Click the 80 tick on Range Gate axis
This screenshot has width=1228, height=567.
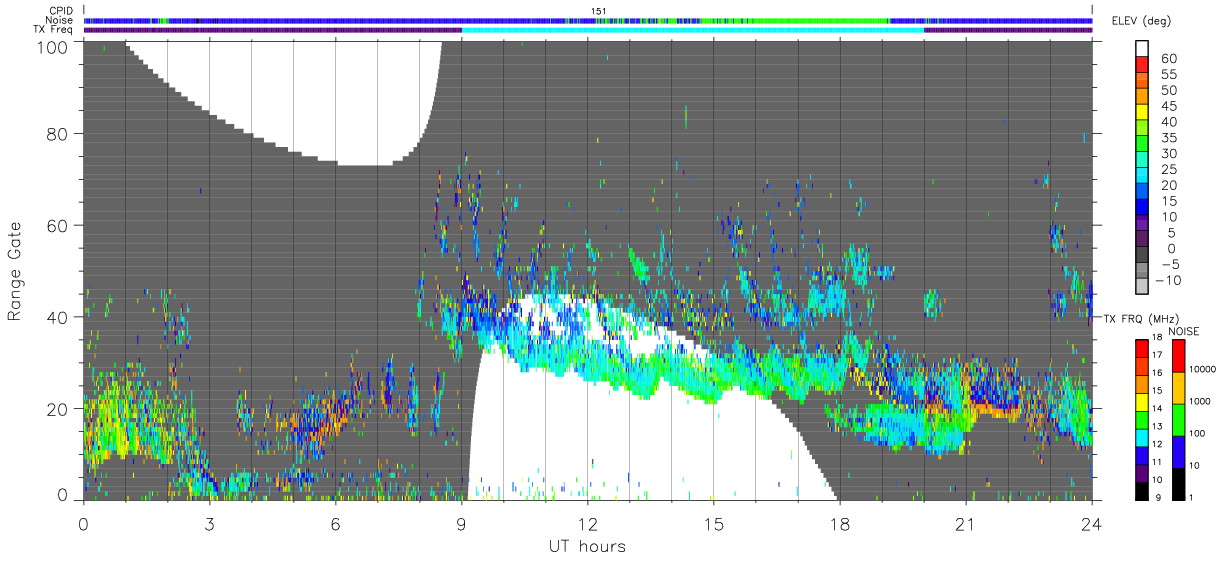click(57, 133)
